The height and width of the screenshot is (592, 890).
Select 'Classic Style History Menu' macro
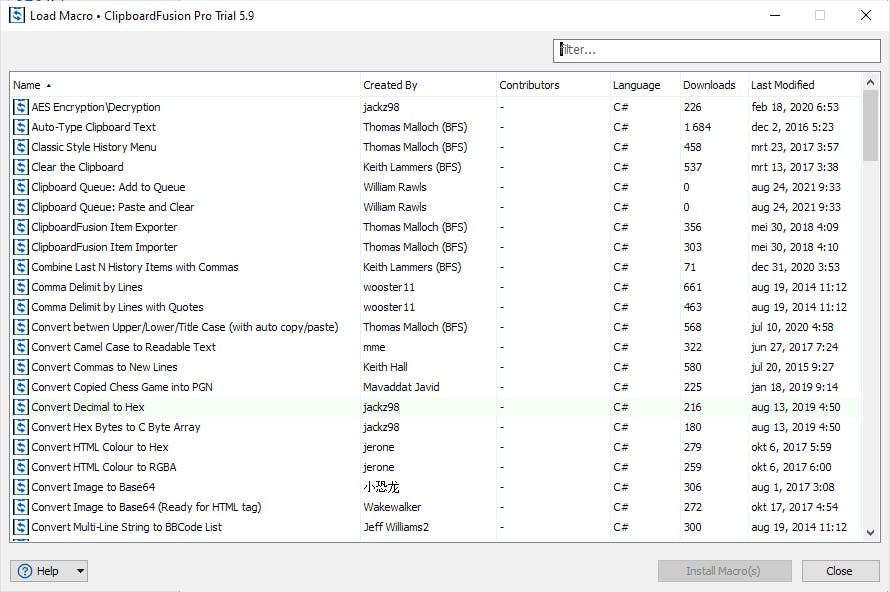point(94,147)
